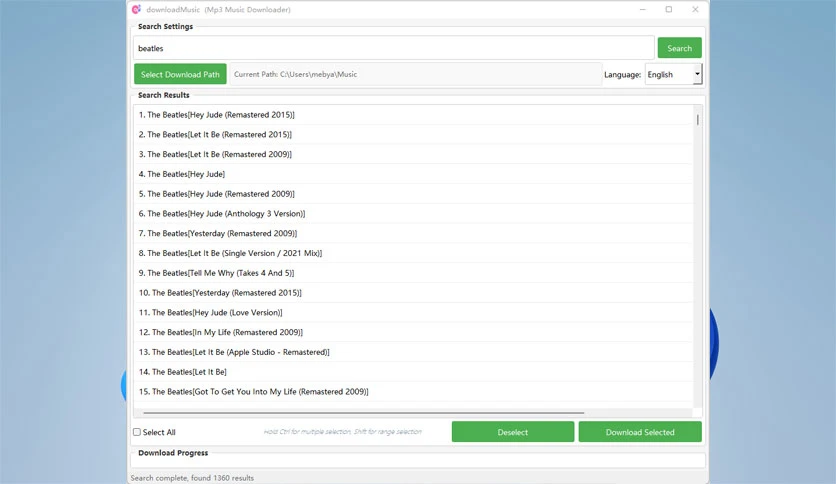Select result 14 The Beatles[Let It Be]
The width and height of the screenshot is (836, 484).
(413, 371)
